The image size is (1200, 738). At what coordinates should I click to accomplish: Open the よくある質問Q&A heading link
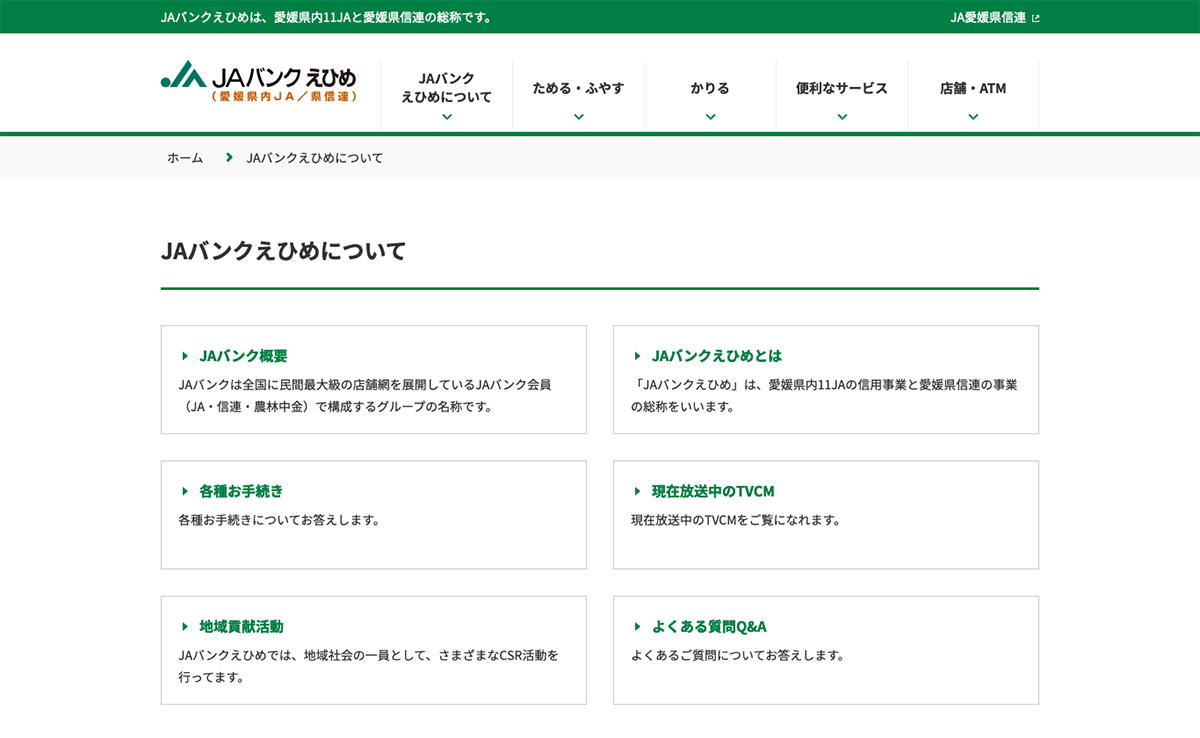(x=709, y=627)
